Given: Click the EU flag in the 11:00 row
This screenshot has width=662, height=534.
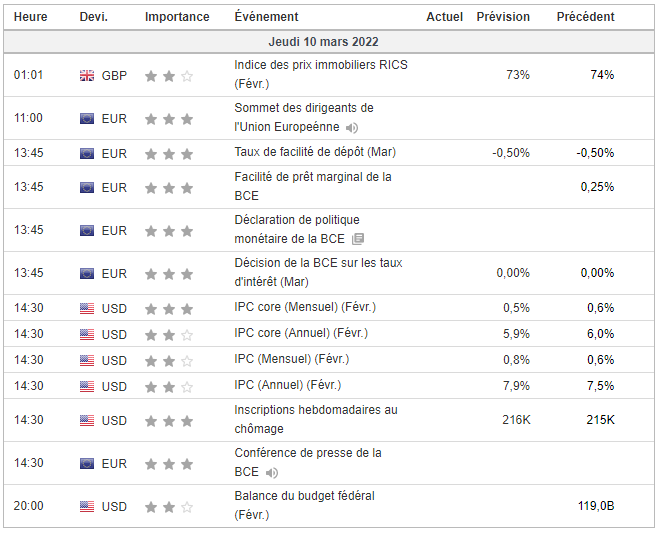Looking at the screenshot, I should click(x=87, y=118).
